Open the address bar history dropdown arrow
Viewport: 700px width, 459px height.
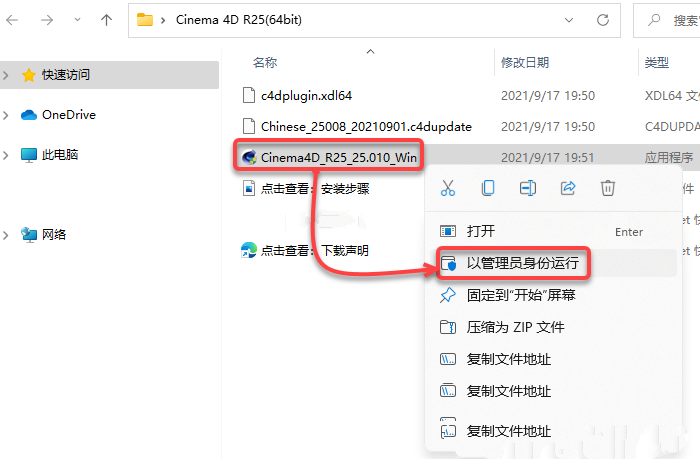click(x=569, y=20)
